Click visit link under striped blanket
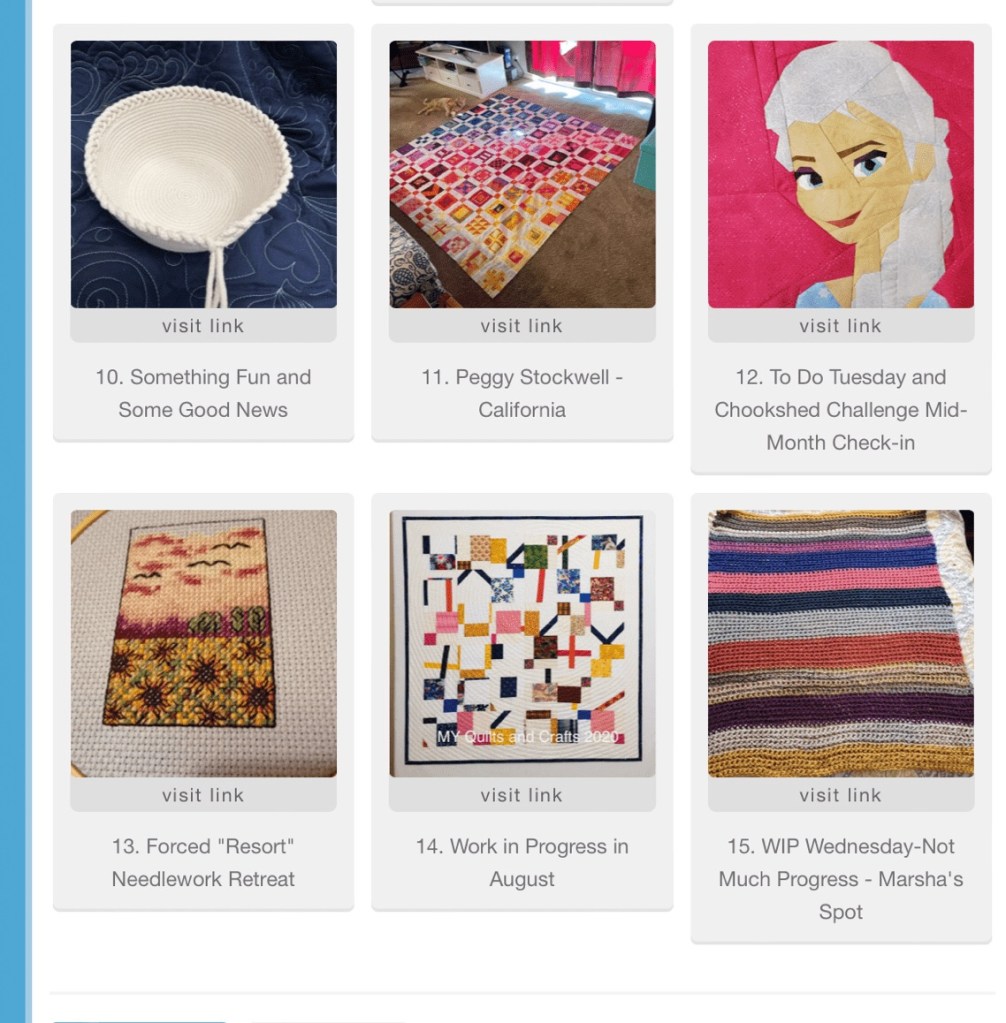 coord(841,795)
